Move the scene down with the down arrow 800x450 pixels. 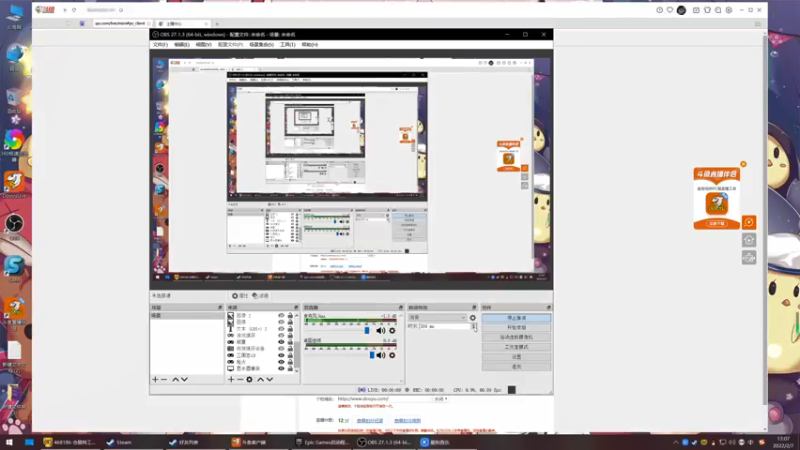(185, 379)
